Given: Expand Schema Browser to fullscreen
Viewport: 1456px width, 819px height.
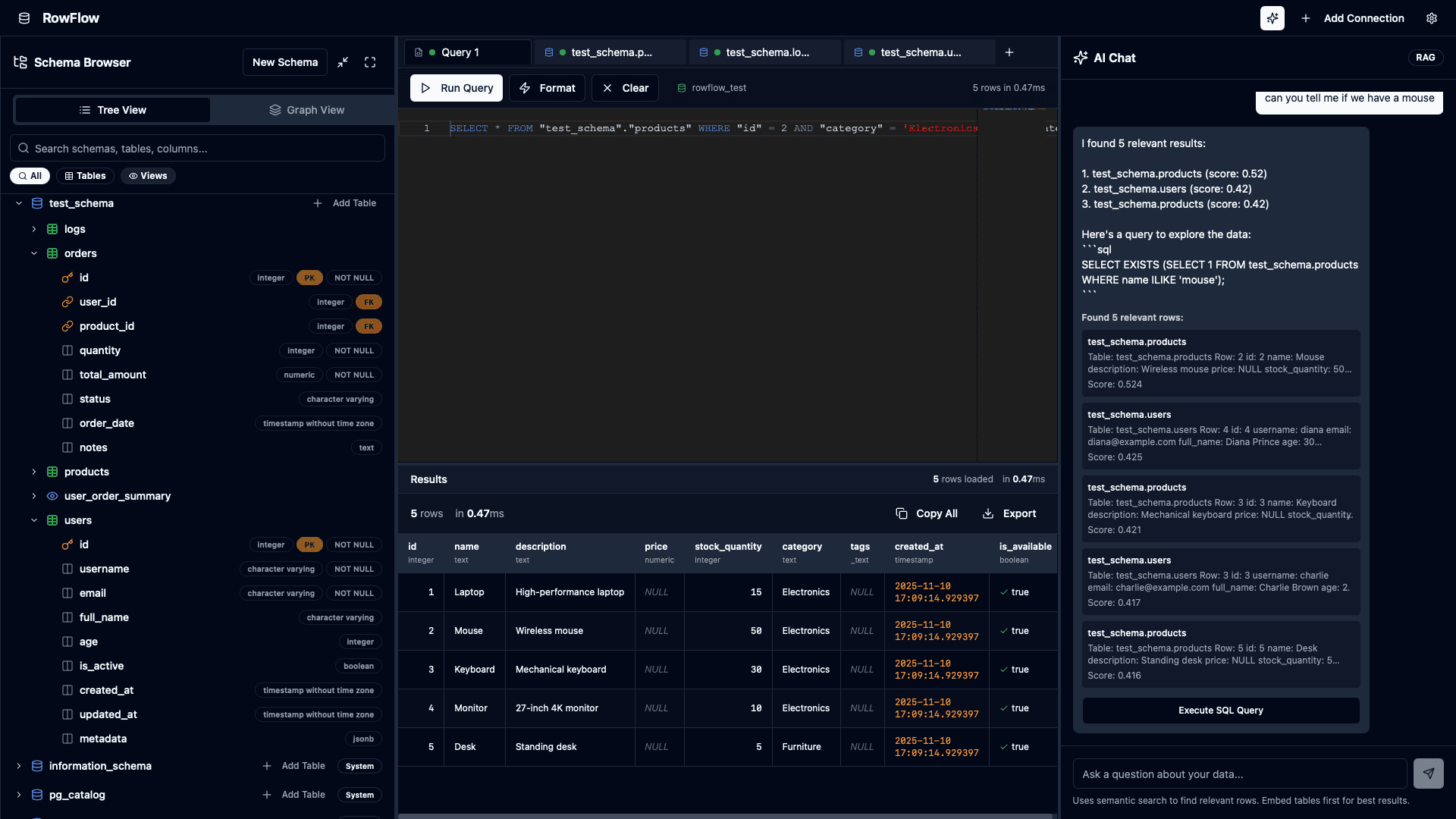Looking at the screenshot, I should pos(369,62).
